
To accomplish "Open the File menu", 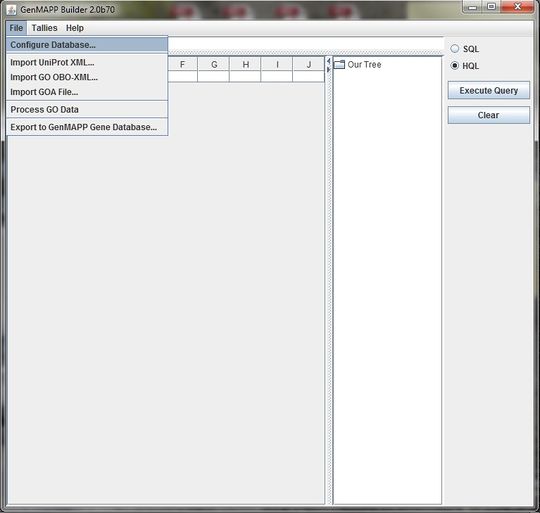I will 16,28.
